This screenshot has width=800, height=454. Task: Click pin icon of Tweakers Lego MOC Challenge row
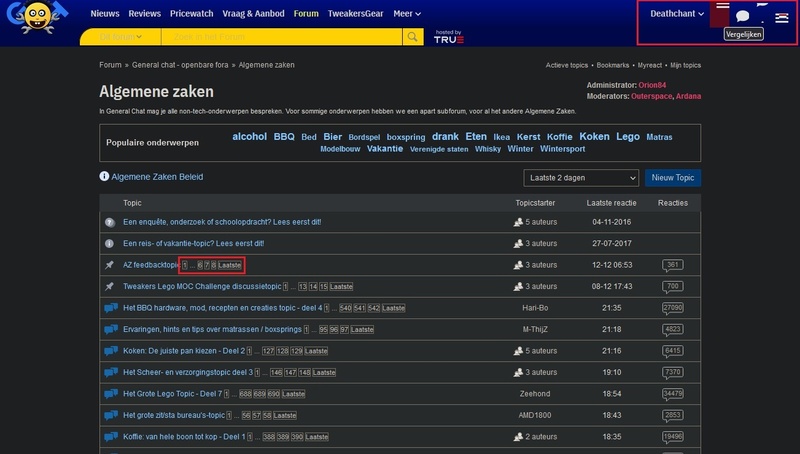pos(109,287)
